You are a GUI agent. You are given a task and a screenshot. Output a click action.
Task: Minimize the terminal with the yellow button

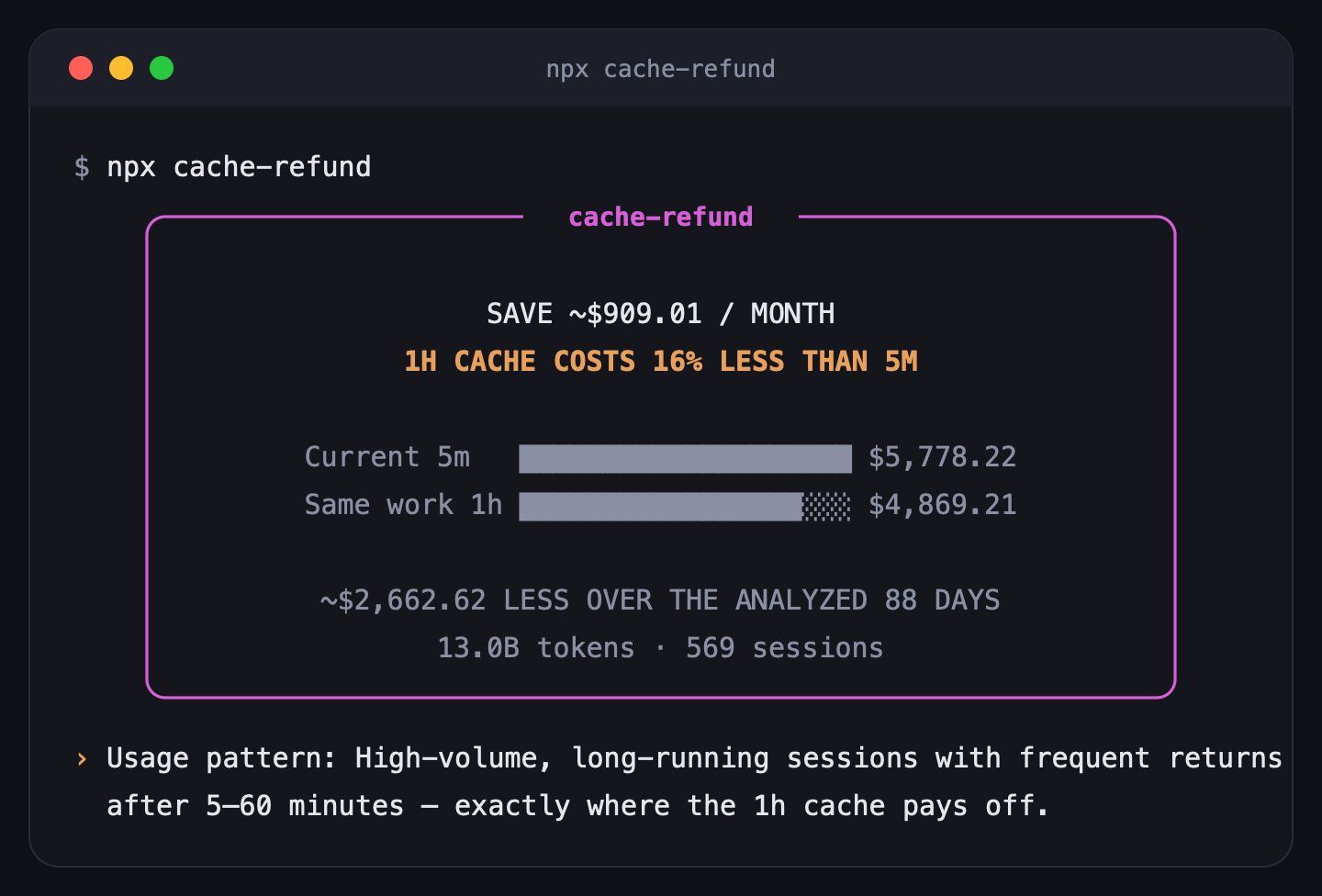121,68
